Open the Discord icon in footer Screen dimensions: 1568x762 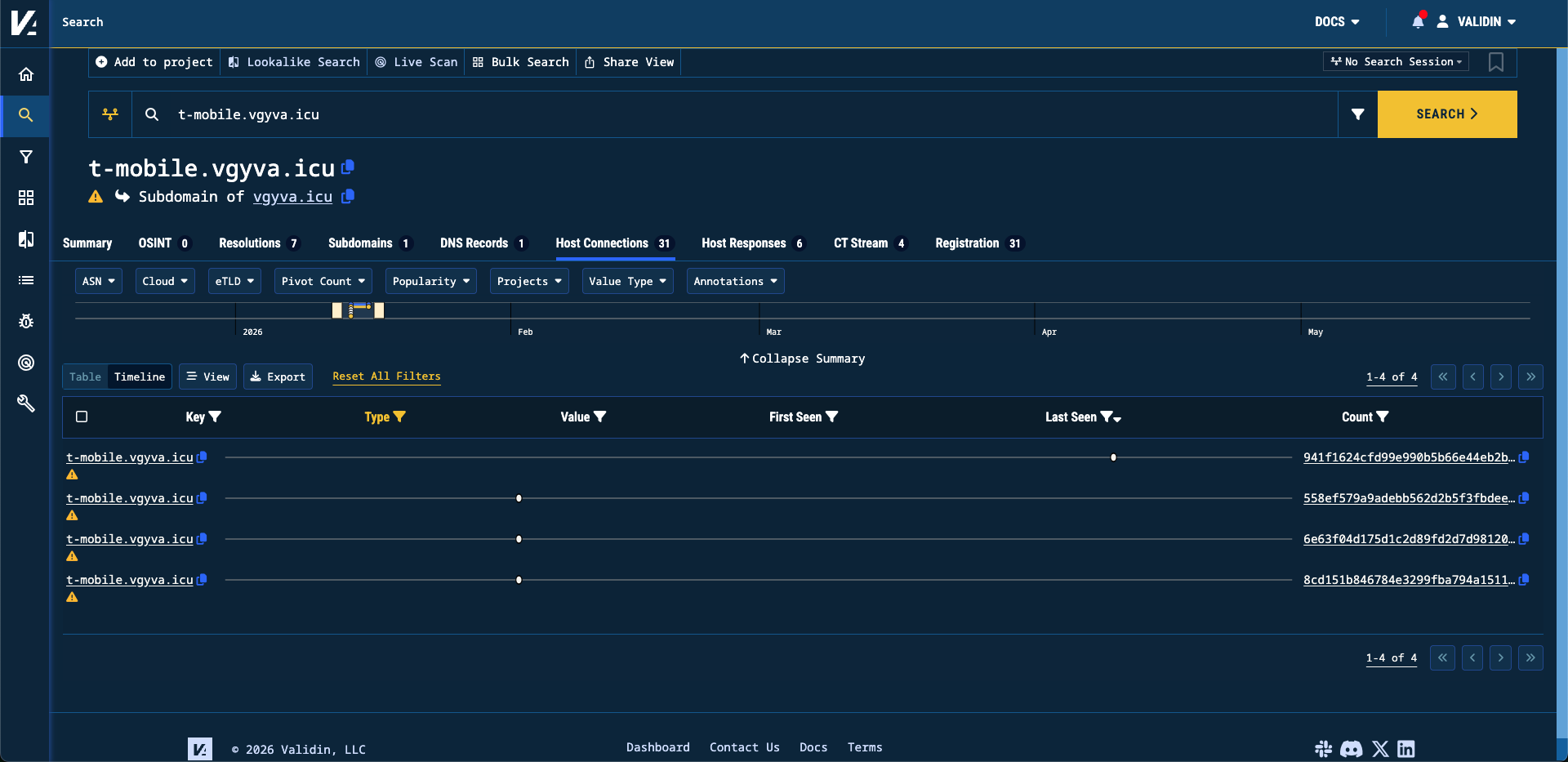click(1352, 749)
